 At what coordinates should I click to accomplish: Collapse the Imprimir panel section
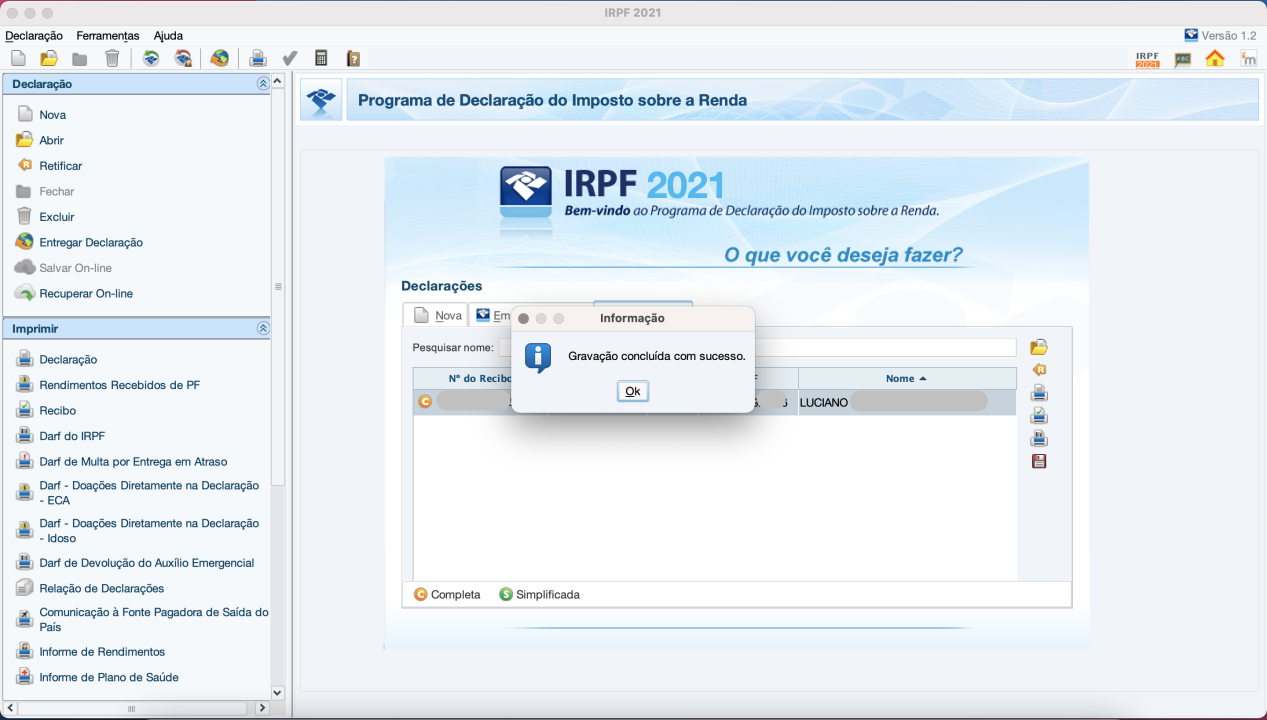(x=263, y=328)
